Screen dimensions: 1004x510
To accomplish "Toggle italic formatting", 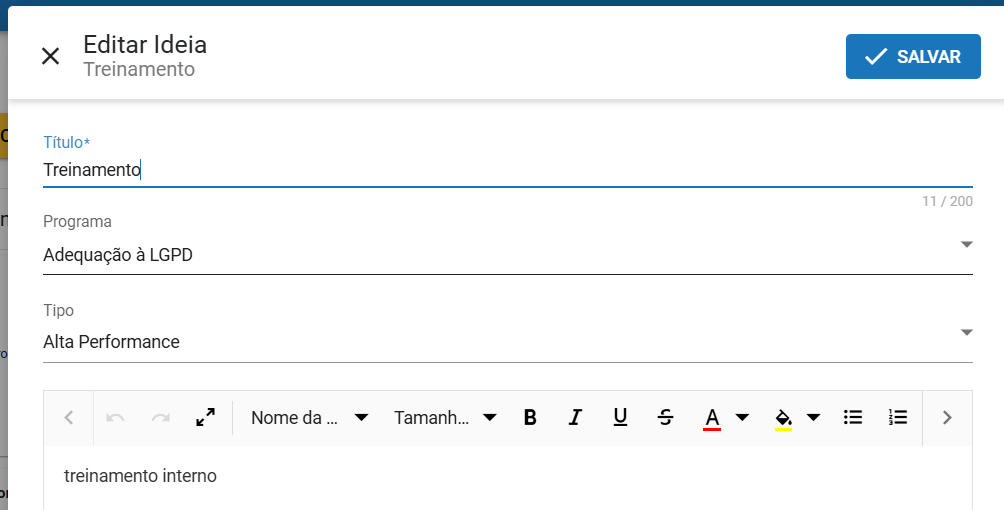I will (575, 418).
